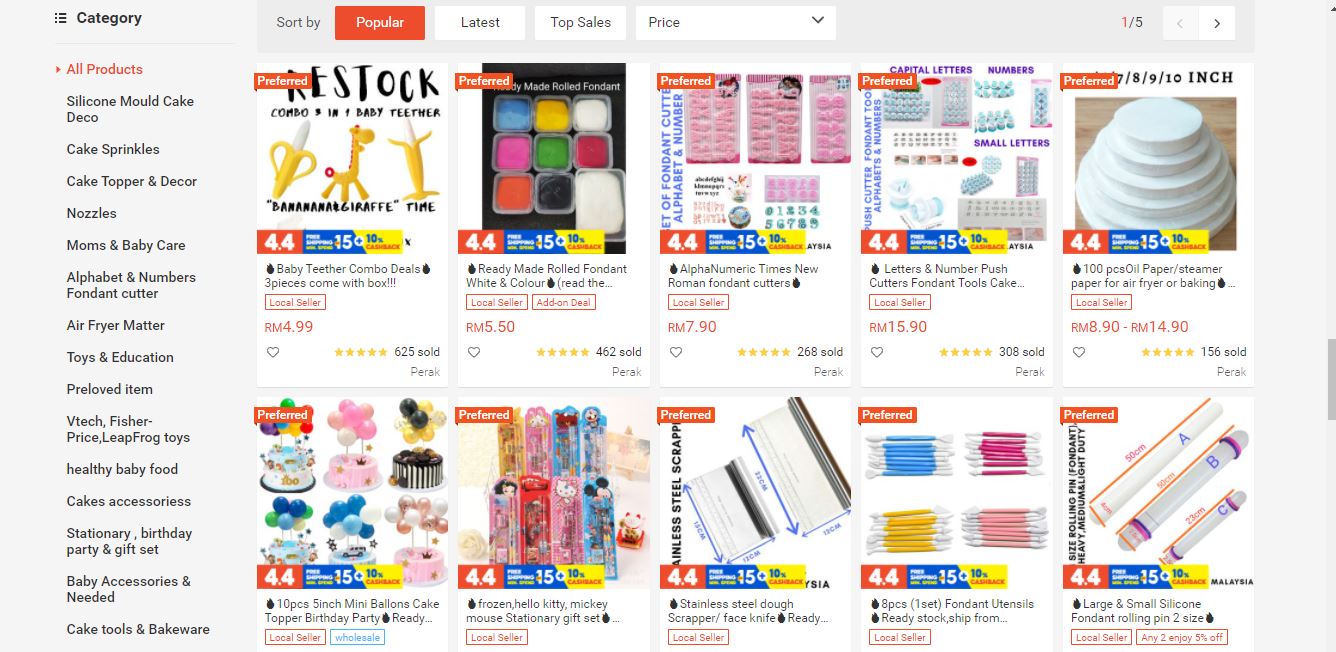Open Toys & Education category
1336x652 pixels.
[x=120, y=357]
